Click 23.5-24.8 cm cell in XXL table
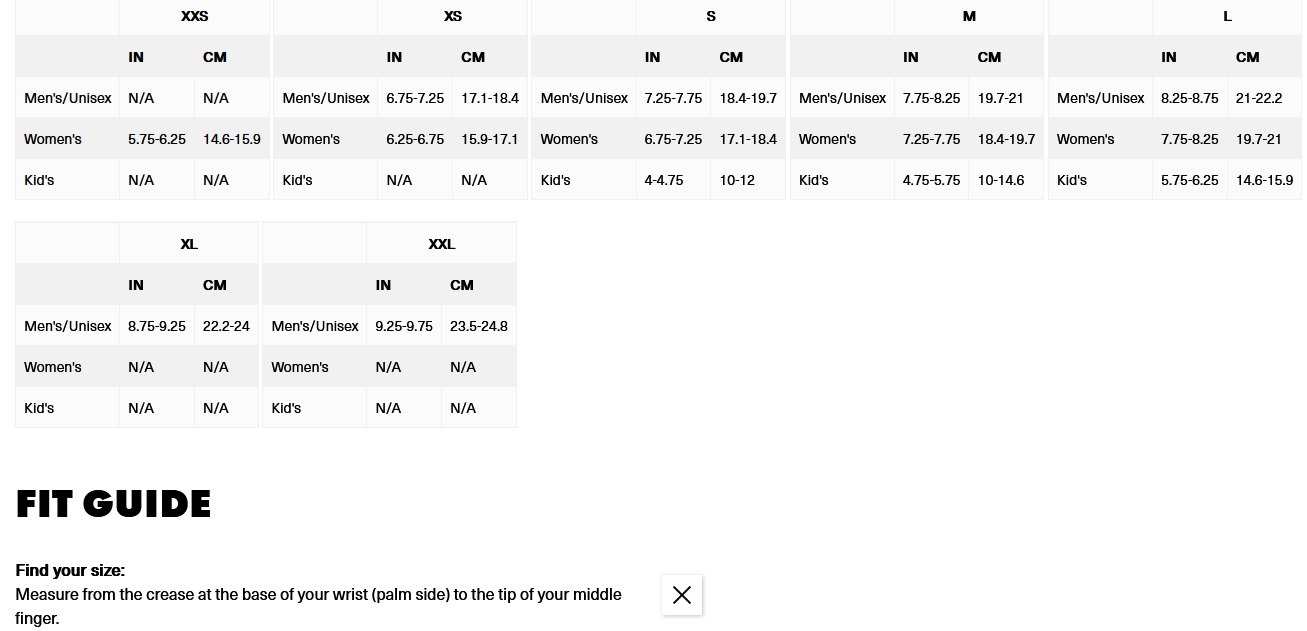This screenshot has width=1307, height=631. coord(479,326)
